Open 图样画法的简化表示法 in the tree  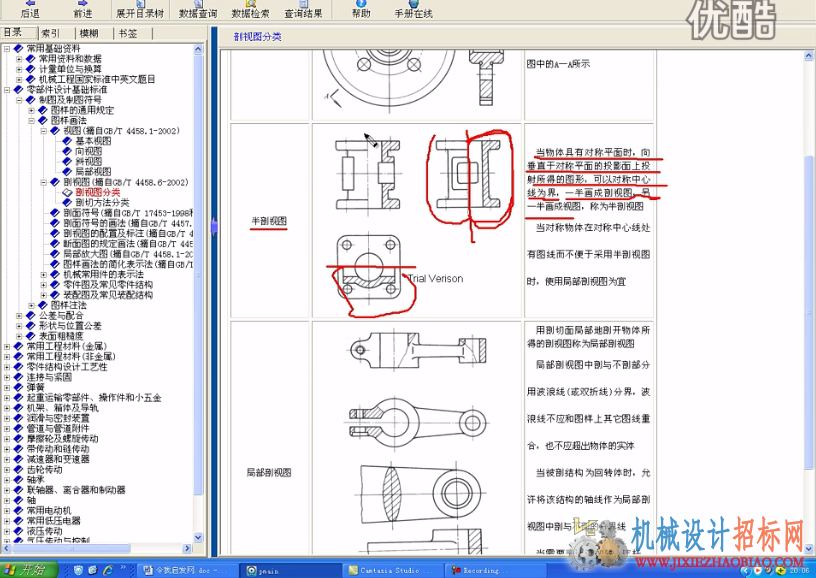click(x=128, y=264)
